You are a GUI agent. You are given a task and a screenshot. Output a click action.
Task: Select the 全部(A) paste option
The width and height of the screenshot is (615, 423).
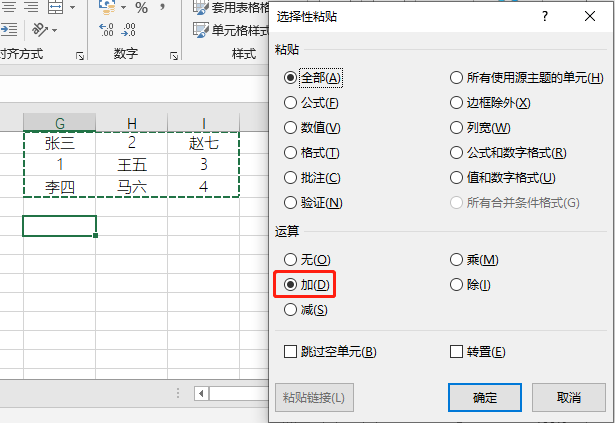313,78
